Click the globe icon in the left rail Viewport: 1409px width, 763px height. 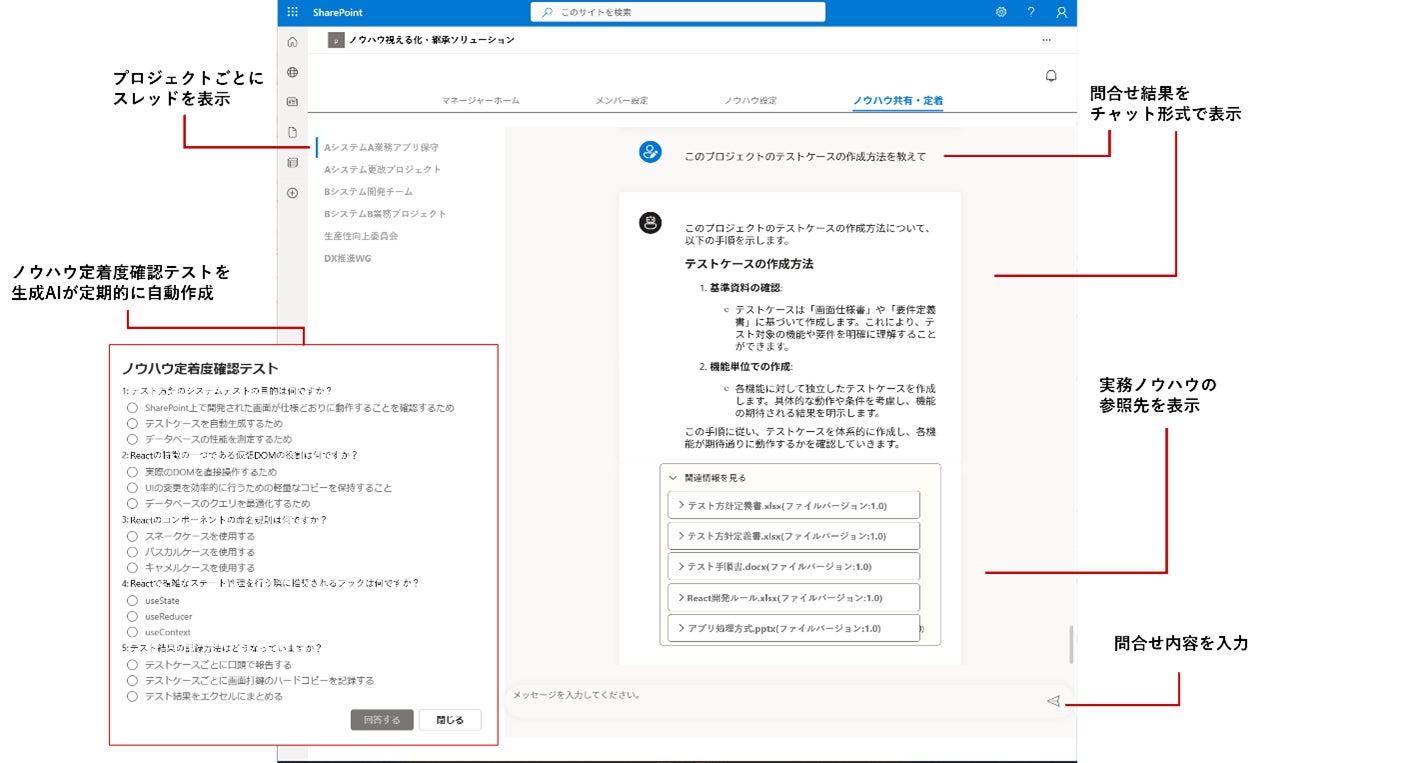tap(292, 72)
